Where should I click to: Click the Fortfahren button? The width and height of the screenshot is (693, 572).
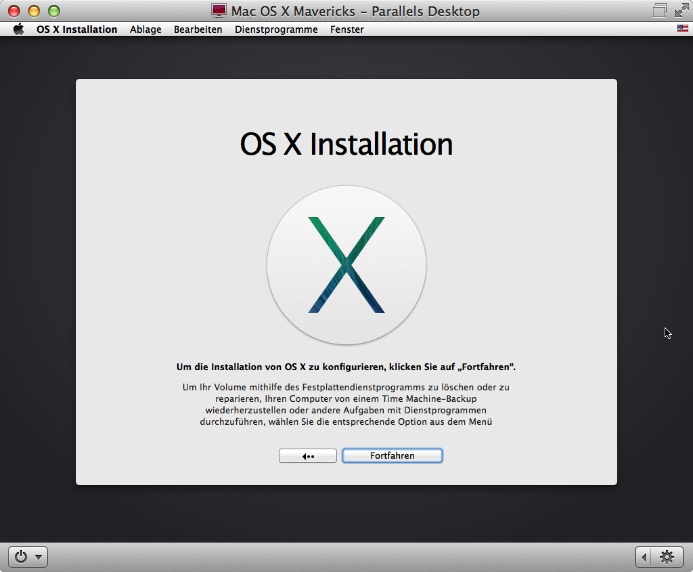coord(392,456)
